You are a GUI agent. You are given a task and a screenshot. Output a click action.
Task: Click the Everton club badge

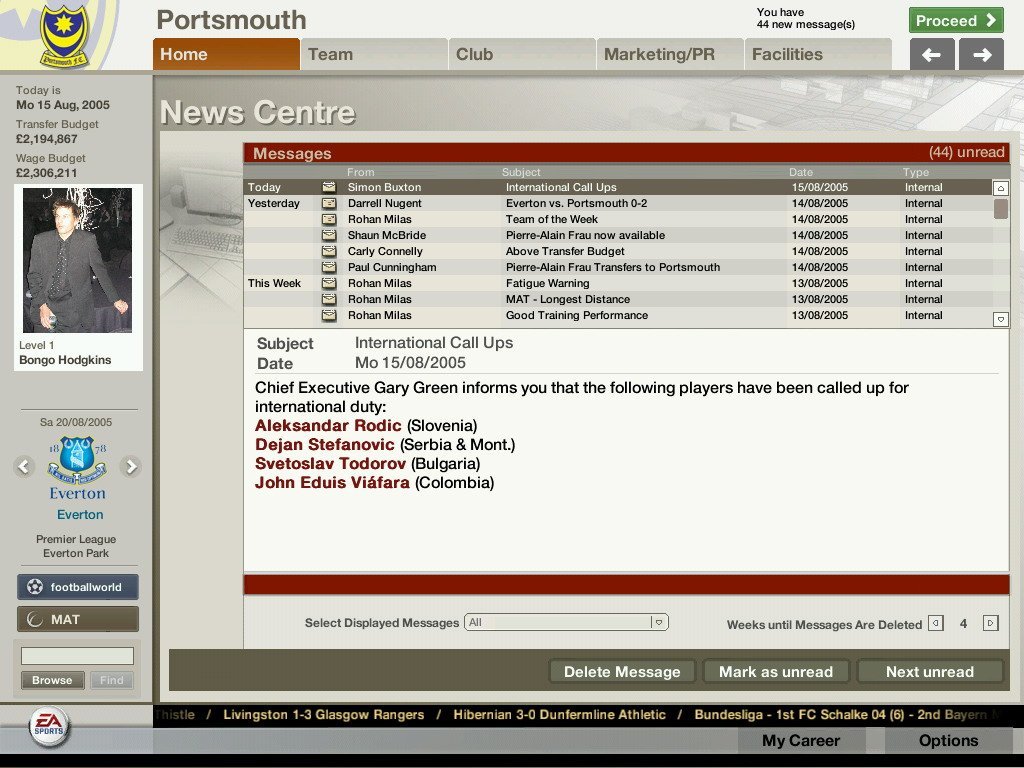click(78, 461)
